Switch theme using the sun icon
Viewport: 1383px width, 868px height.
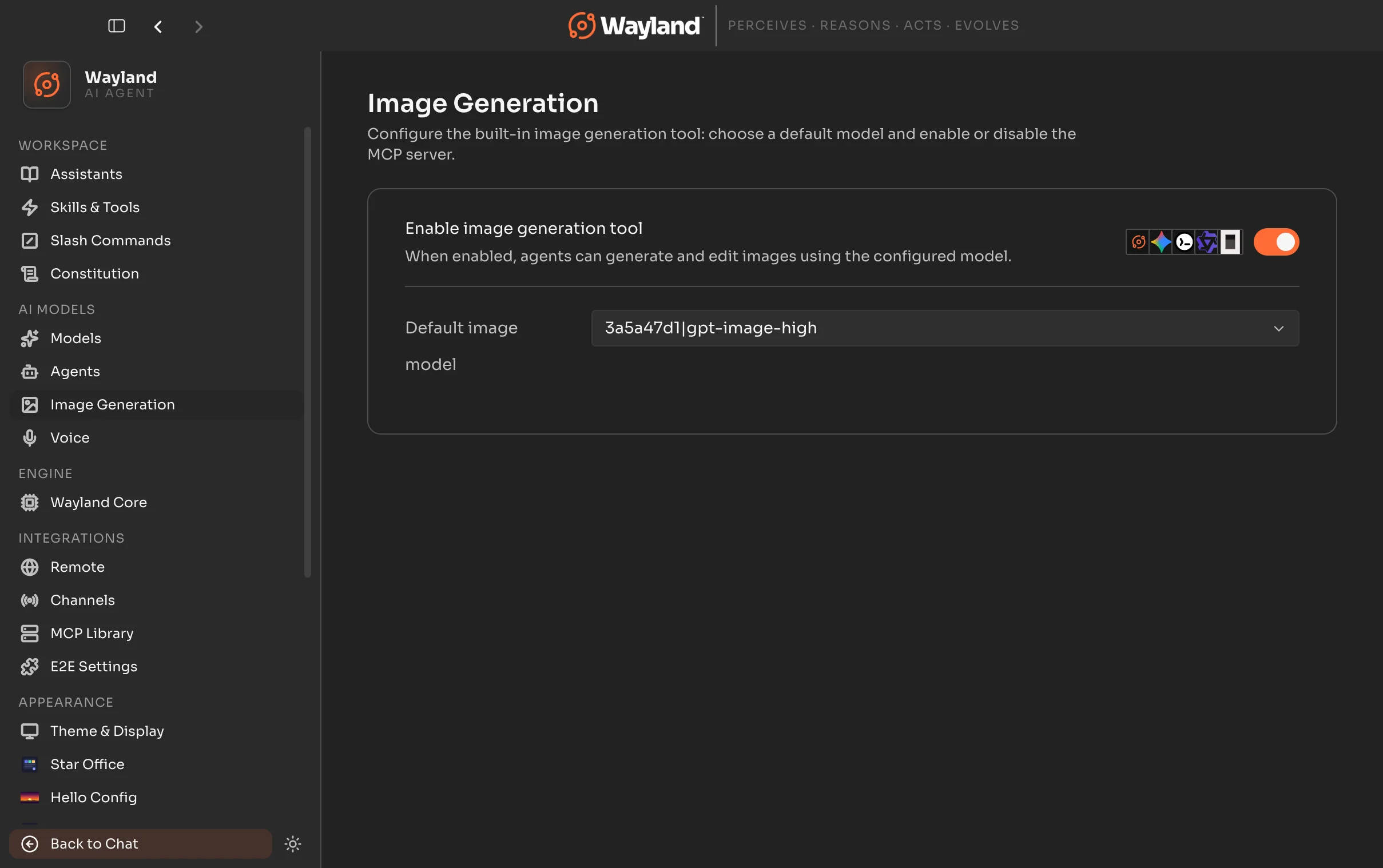point(293,843)
